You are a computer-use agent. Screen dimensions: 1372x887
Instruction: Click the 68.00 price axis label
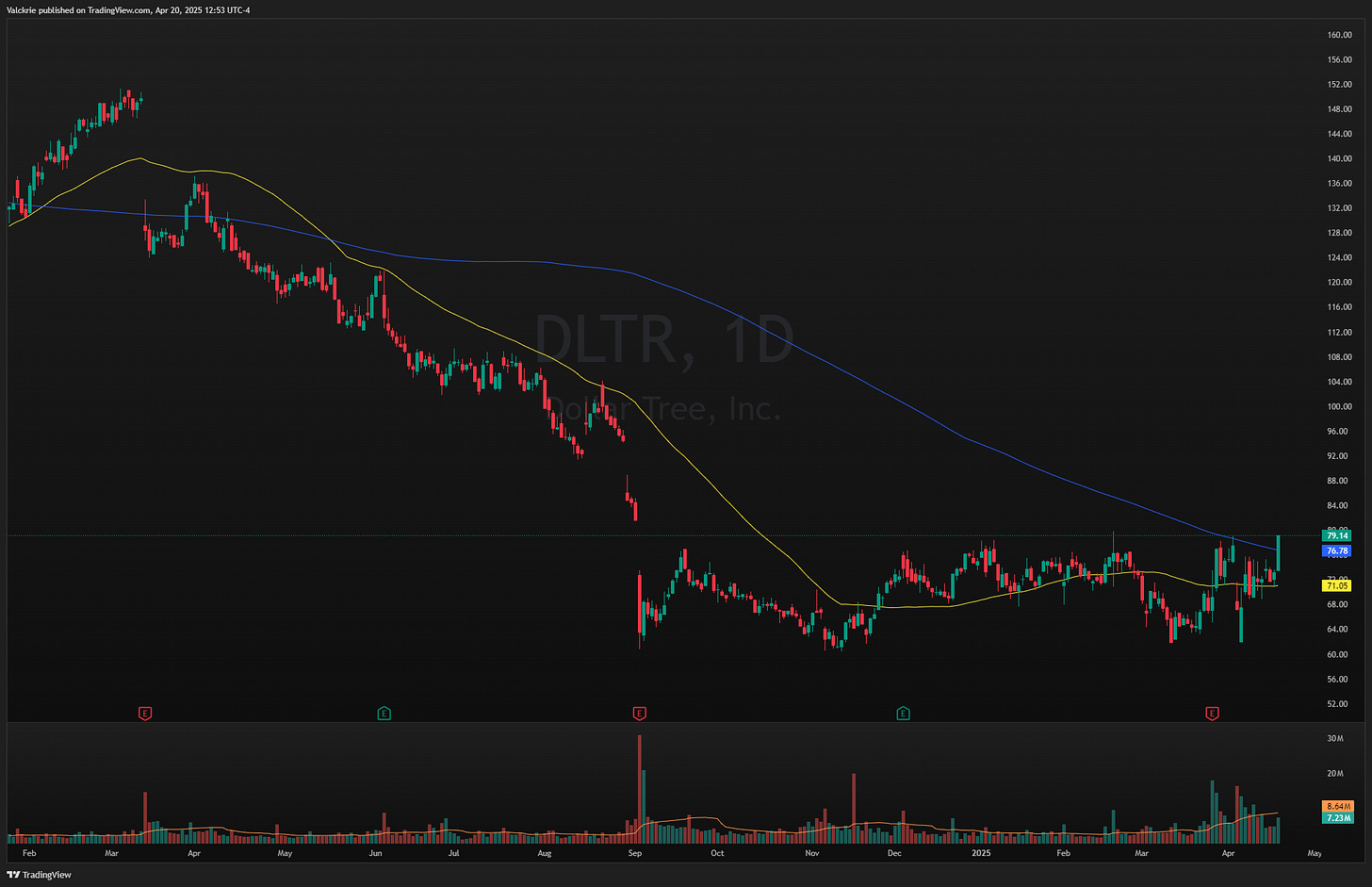pyautogui.click(x=1339, y=604)
